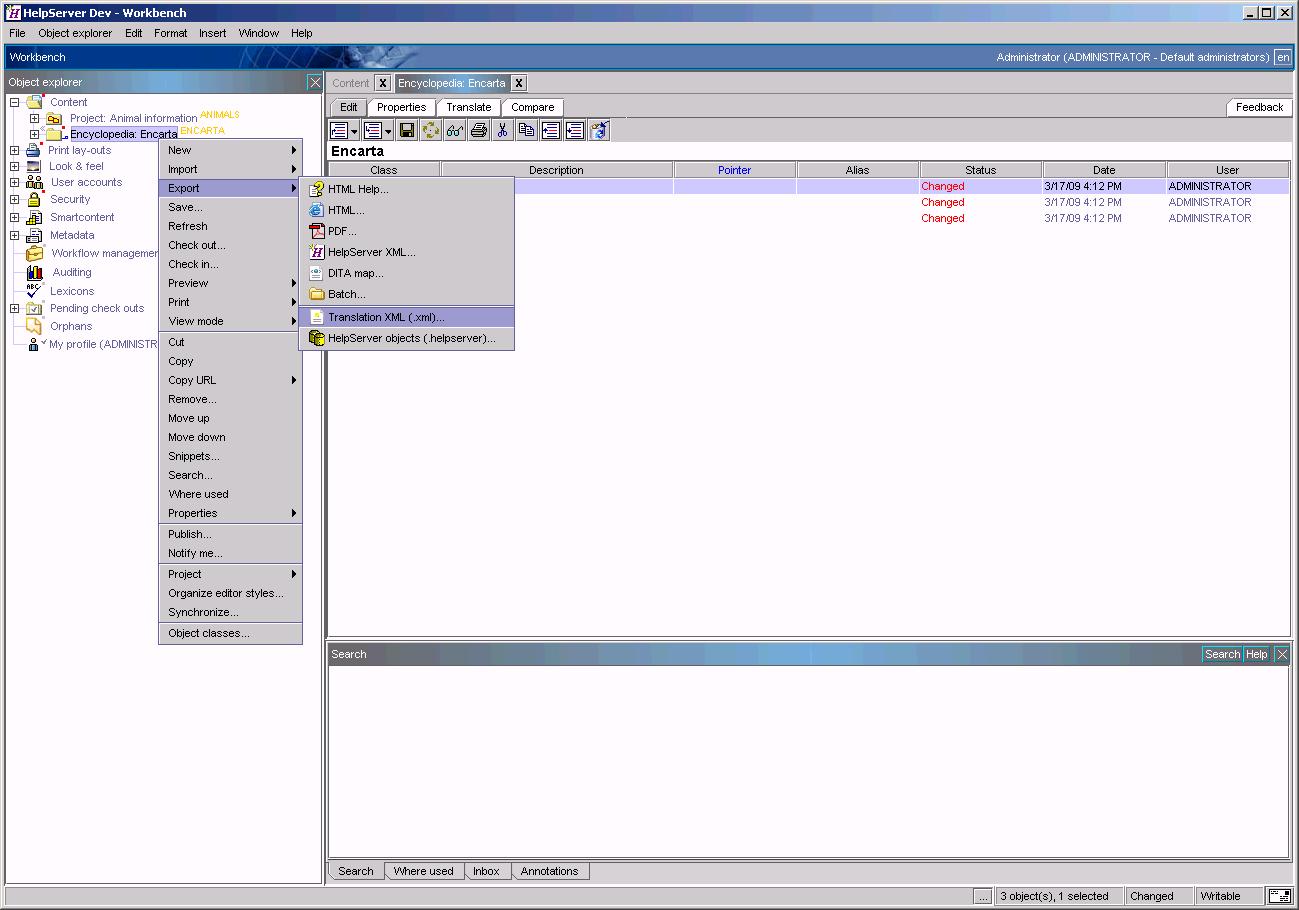The width and height of the screenshot is (1299, 910).
Task: Click Search button in Search panel header
Action: (x=1222, y=654)
